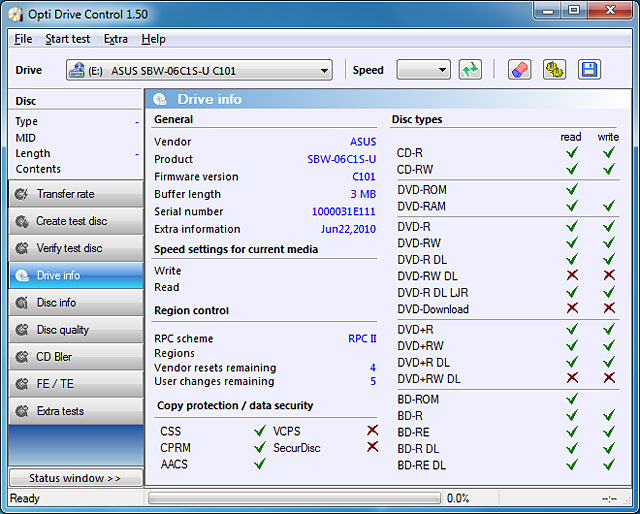Click the Drive info sidebar icon
The height and width of the screenshot is (514, 640).
(x=22, y=276)
